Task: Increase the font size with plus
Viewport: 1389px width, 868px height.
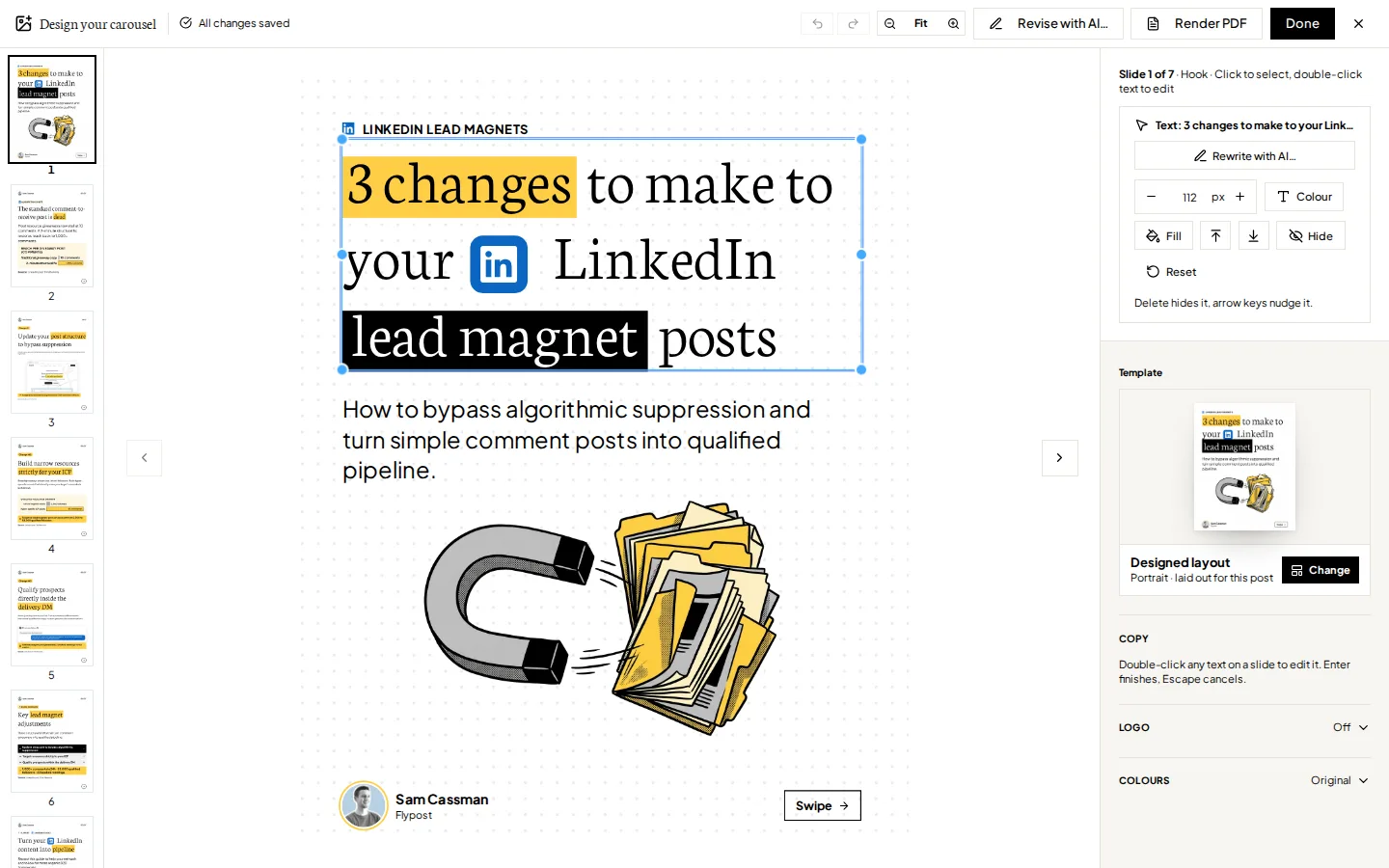Action: coord(1240,197)
